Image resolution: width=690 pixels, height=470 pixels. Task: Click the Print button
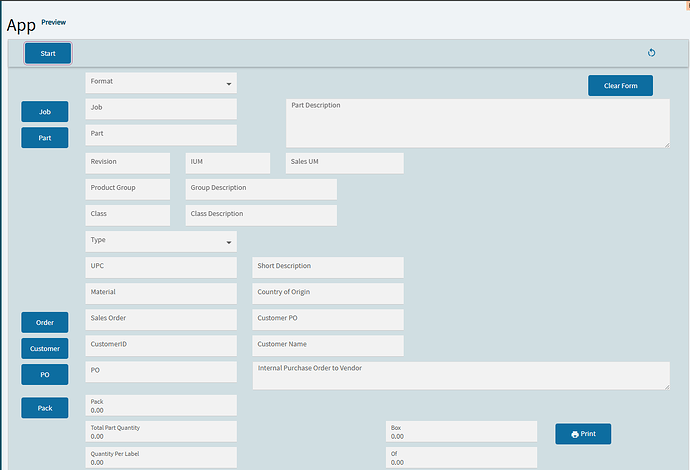[583, 434]
